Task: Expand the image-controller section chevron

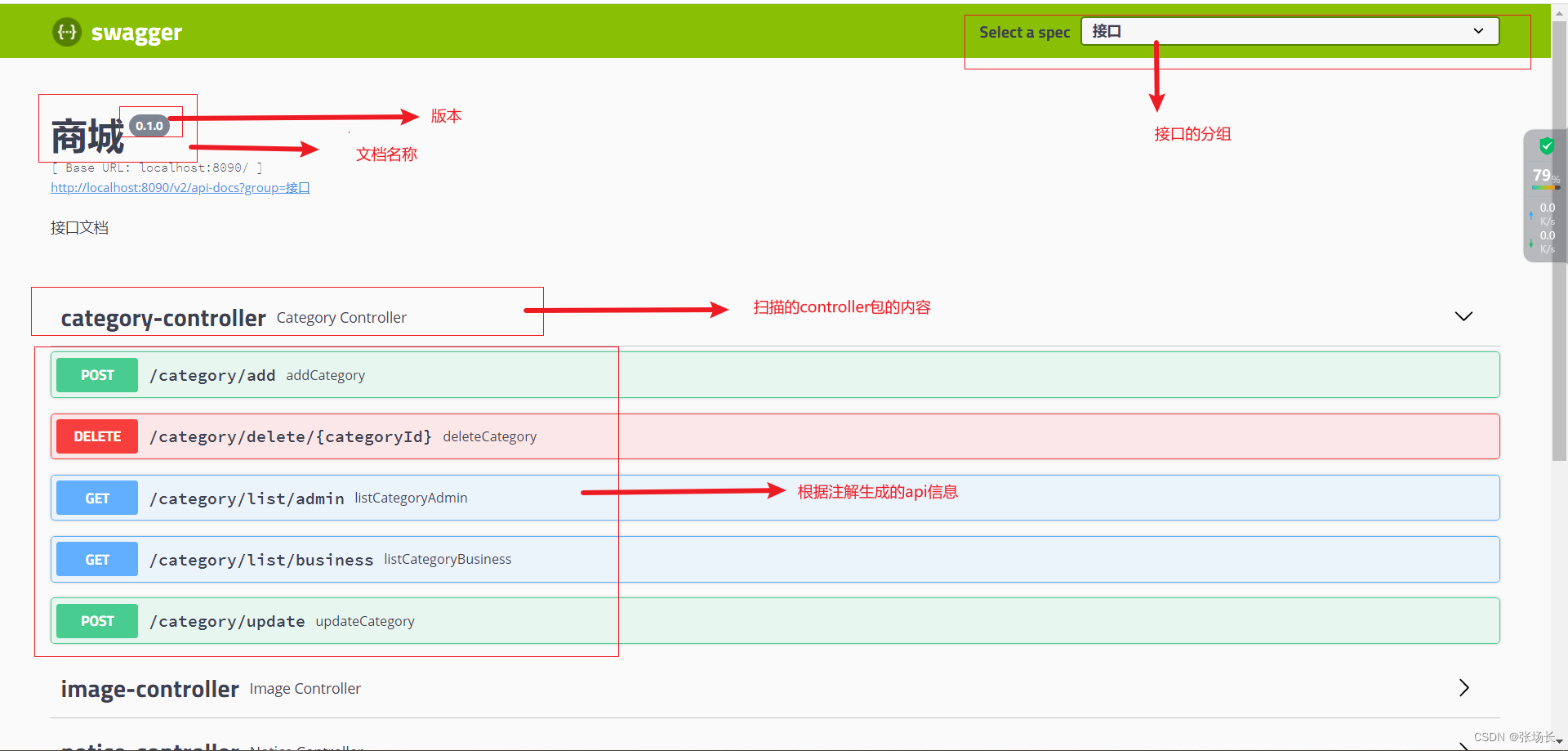Action: click(x=1463, y=688)
